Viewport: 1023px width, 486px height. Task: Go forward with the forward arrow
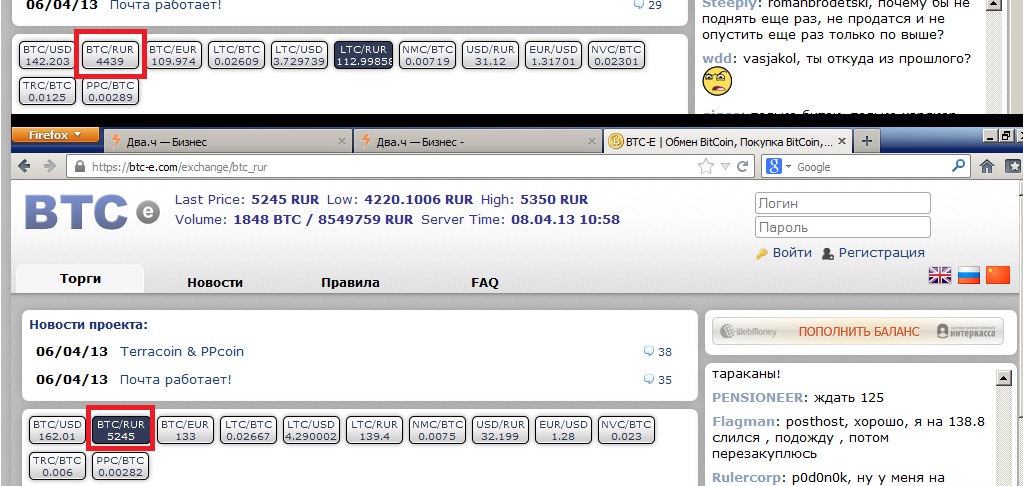click(x=50, y=166)
